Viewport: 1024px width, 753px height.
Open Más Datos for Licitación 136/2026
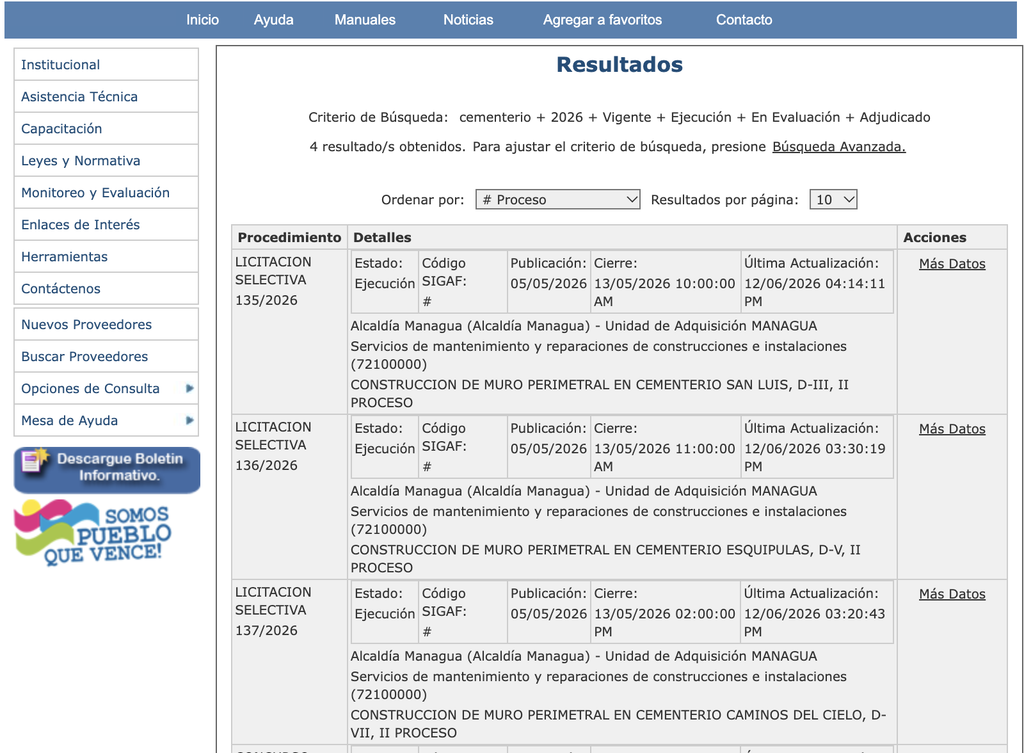point(952,429)
